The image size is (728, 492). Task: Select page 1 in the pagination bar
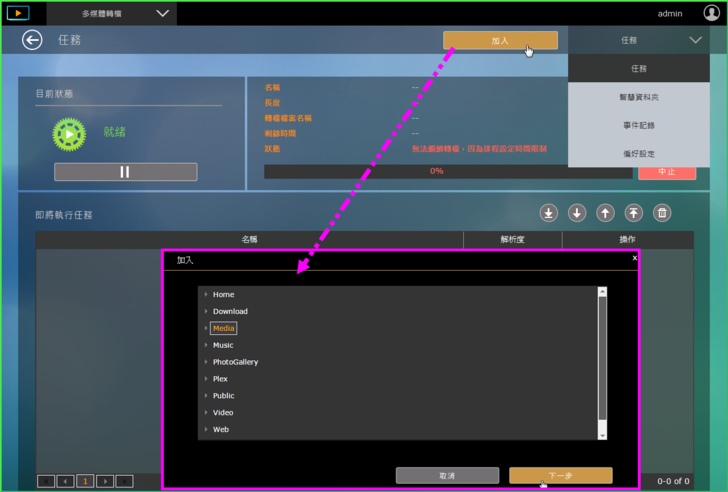pos(85,481)
